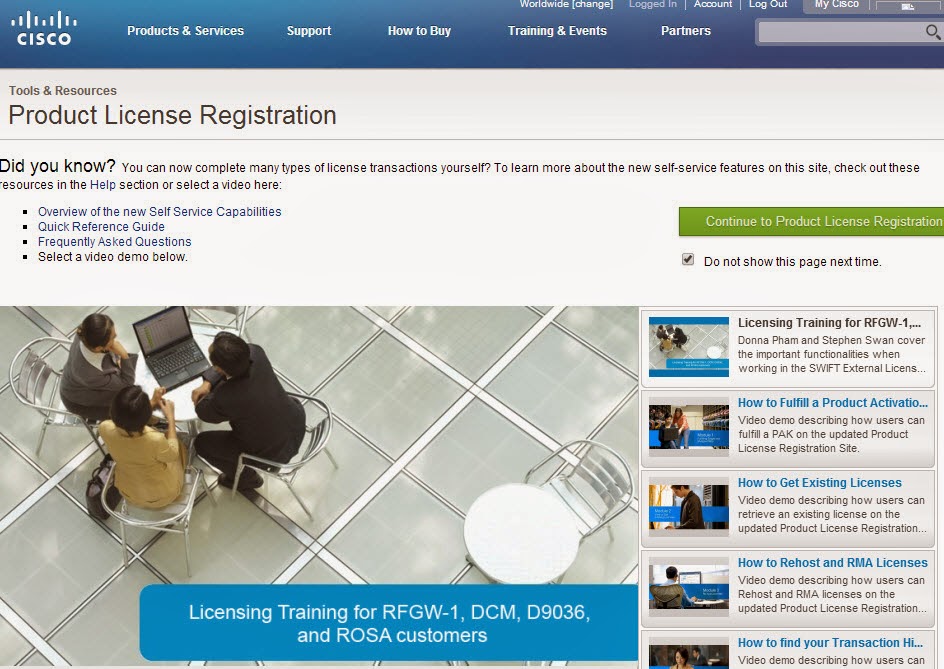Screen dimensions: 944x669
Task: Click 'fulfill a PAK on the updated Product' description
Action: pos(823,434)
